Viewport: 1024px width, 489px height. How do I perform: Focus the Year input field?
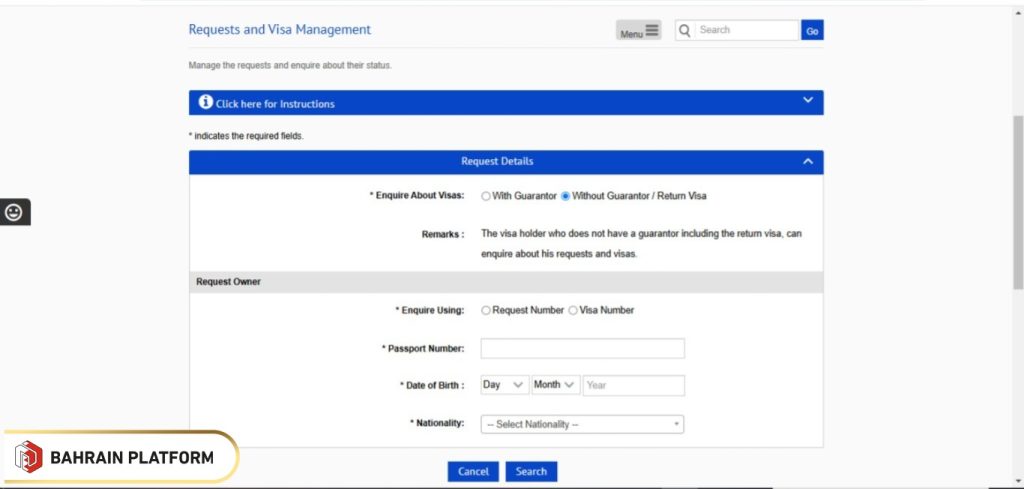click(633, 385)
